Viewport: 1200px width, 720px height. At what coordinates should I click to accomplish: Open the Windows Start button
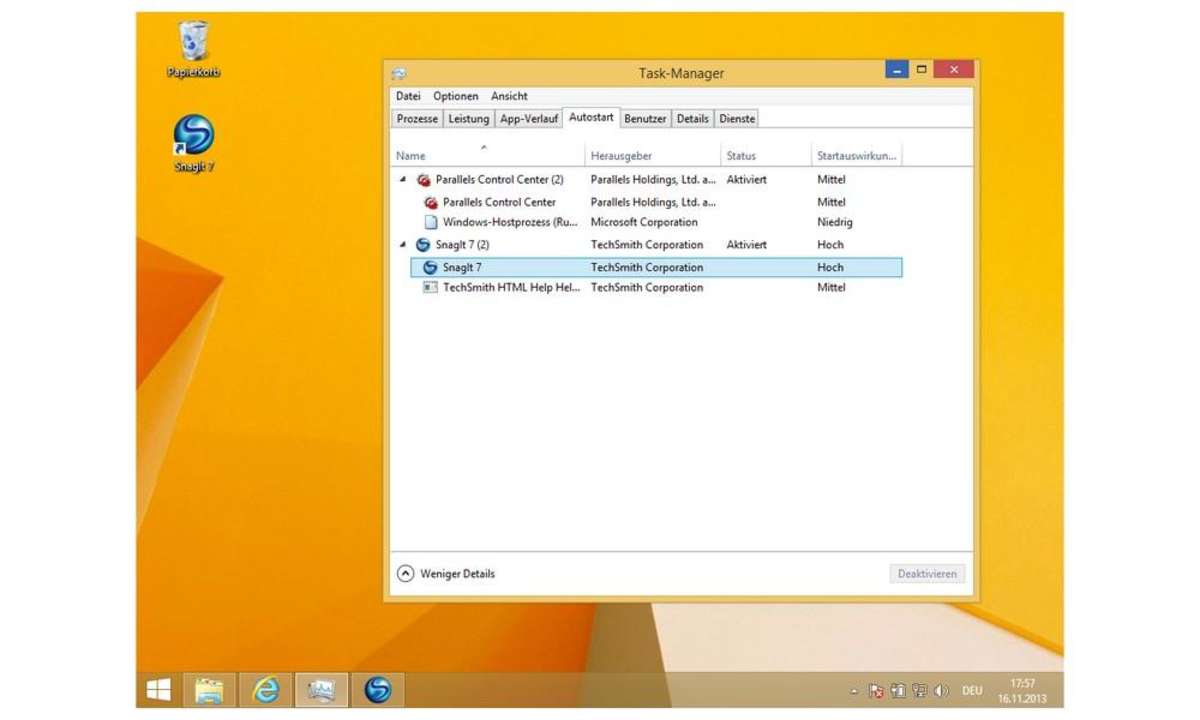click(158, 689)
